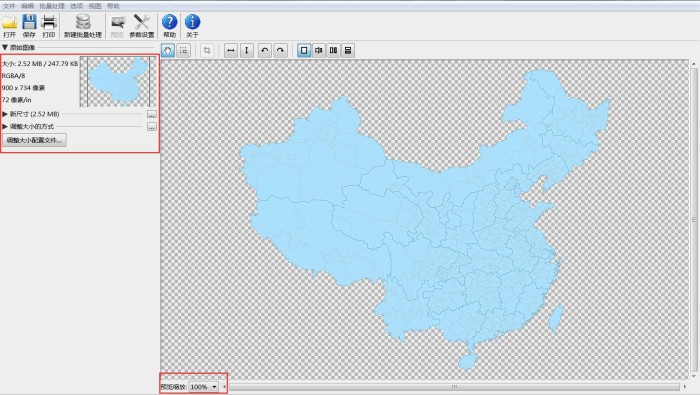Open a file with the 打开 folder icon
Viewport: 700px width, 395px height.
[x=9, y=25]
